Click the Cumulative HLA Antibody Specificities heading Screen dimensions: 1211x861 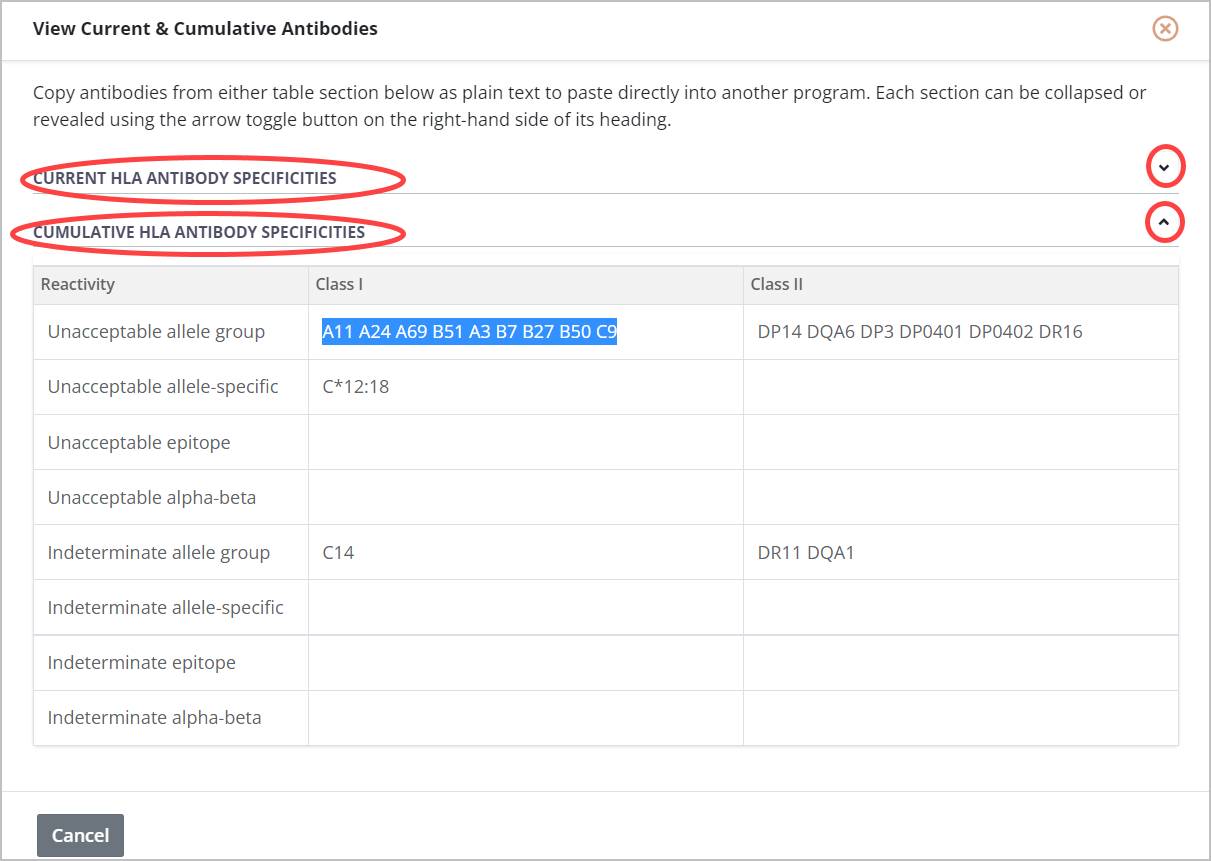point(199,232)
